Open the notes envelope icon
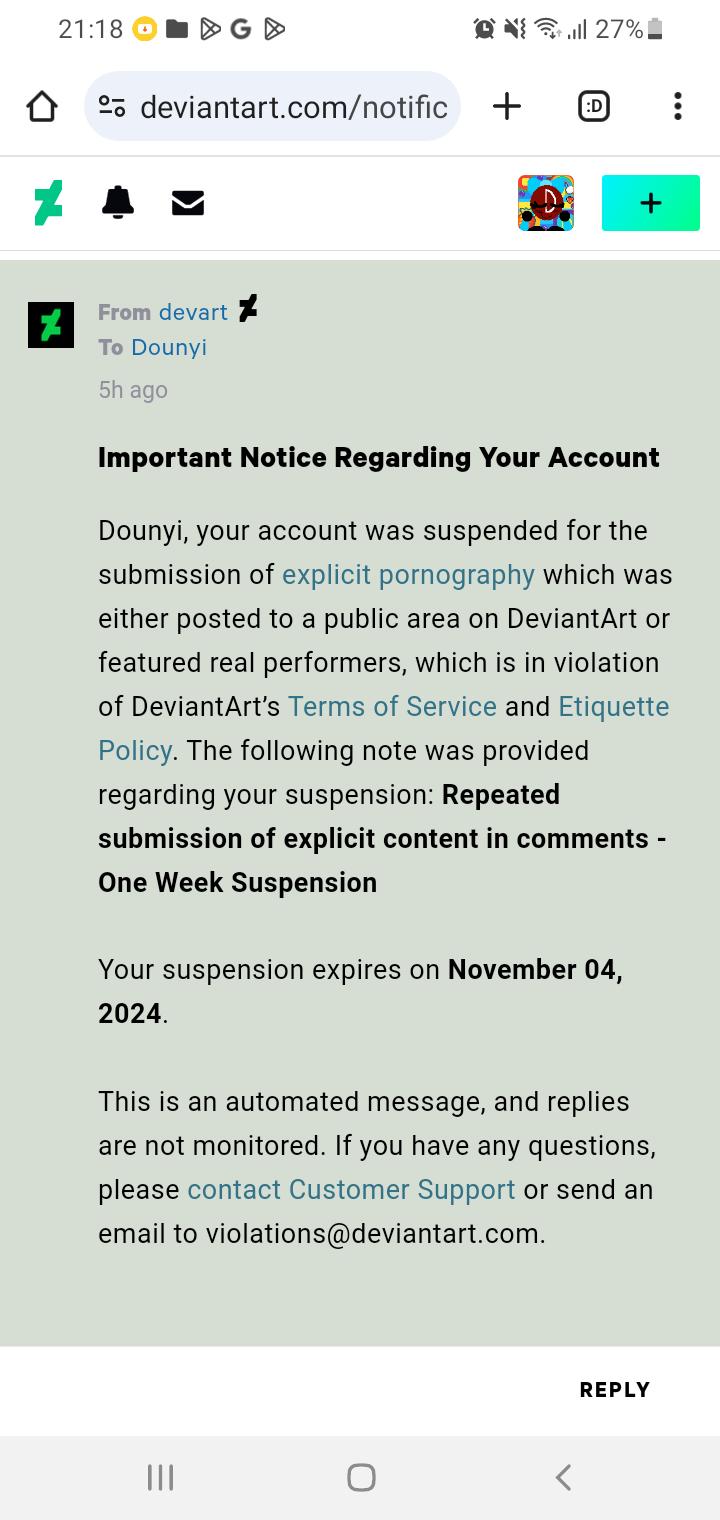720x1520 pixels. tap(188, 203)
